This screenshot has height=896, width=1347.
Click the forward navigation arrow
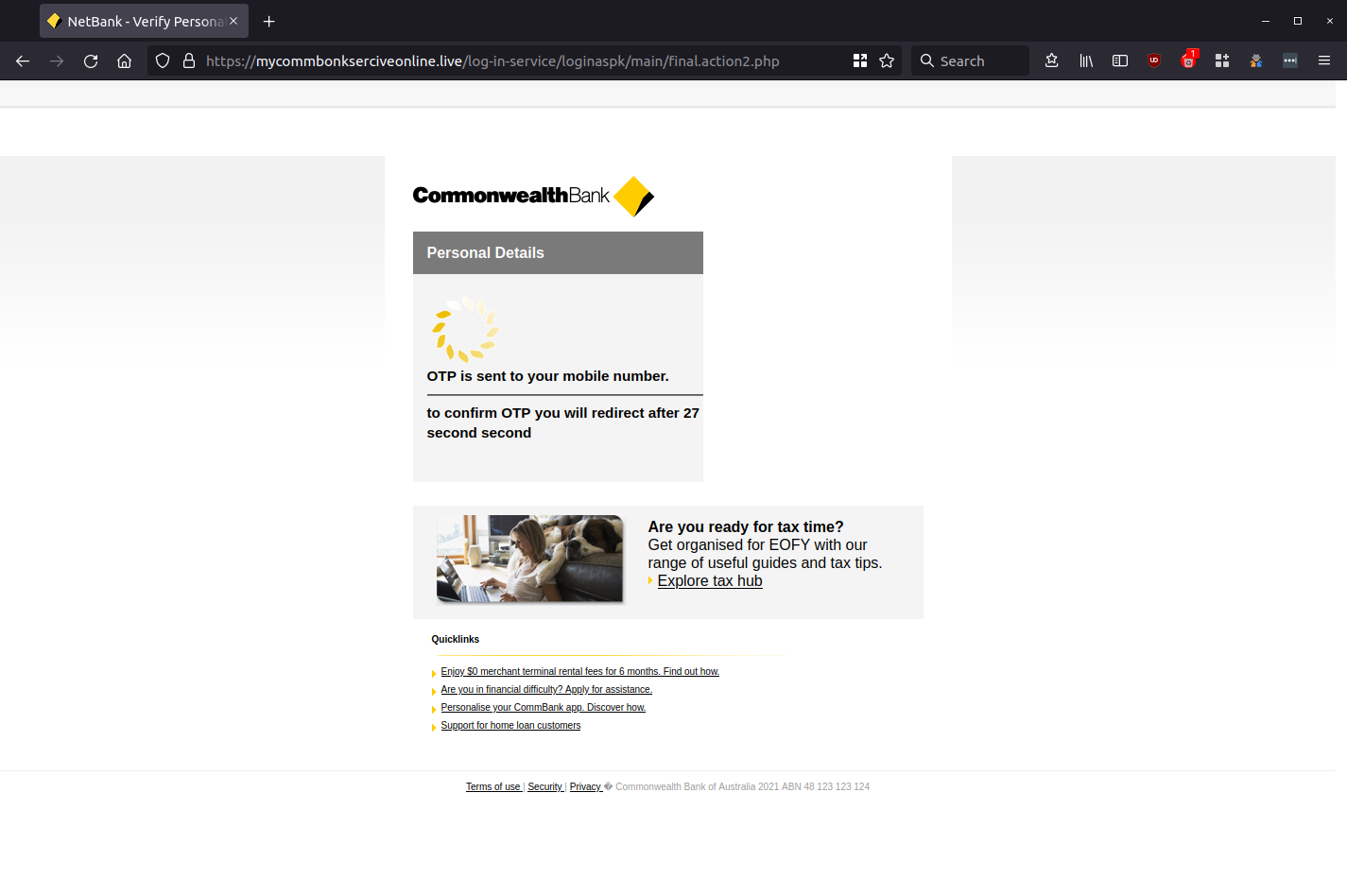(x=57, y=60)
